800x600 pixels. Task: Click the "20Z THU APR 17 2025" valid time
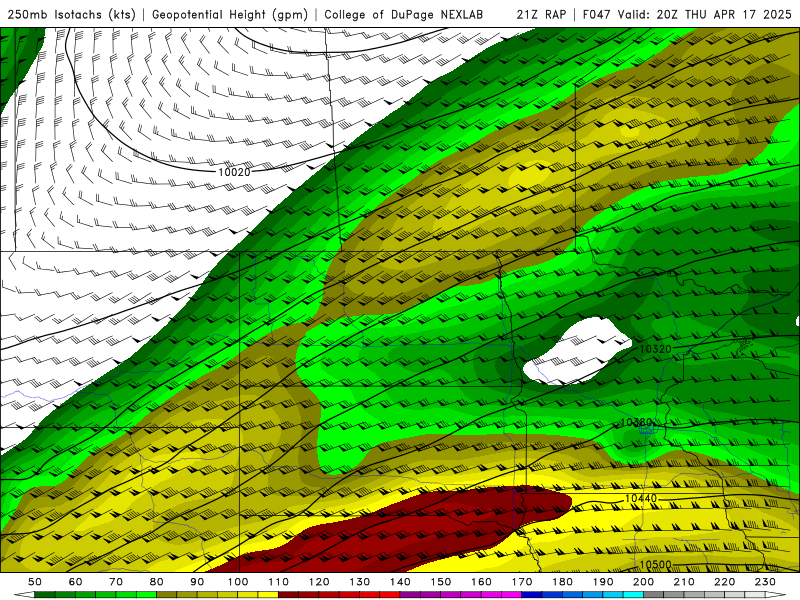point(724,14)
